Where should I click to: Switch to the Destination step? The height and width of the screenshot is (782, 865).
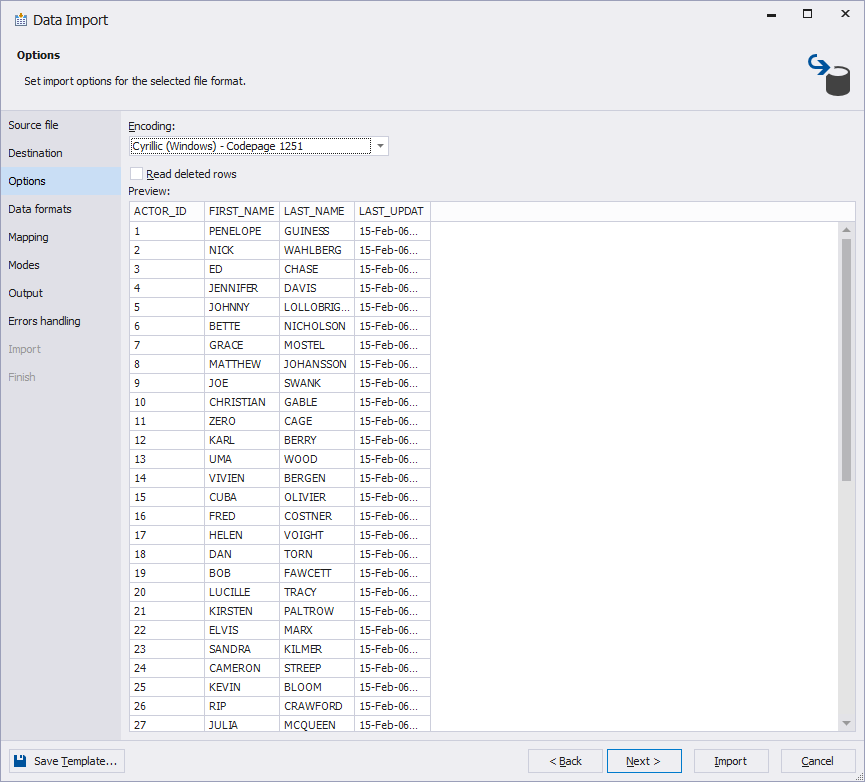36,153
